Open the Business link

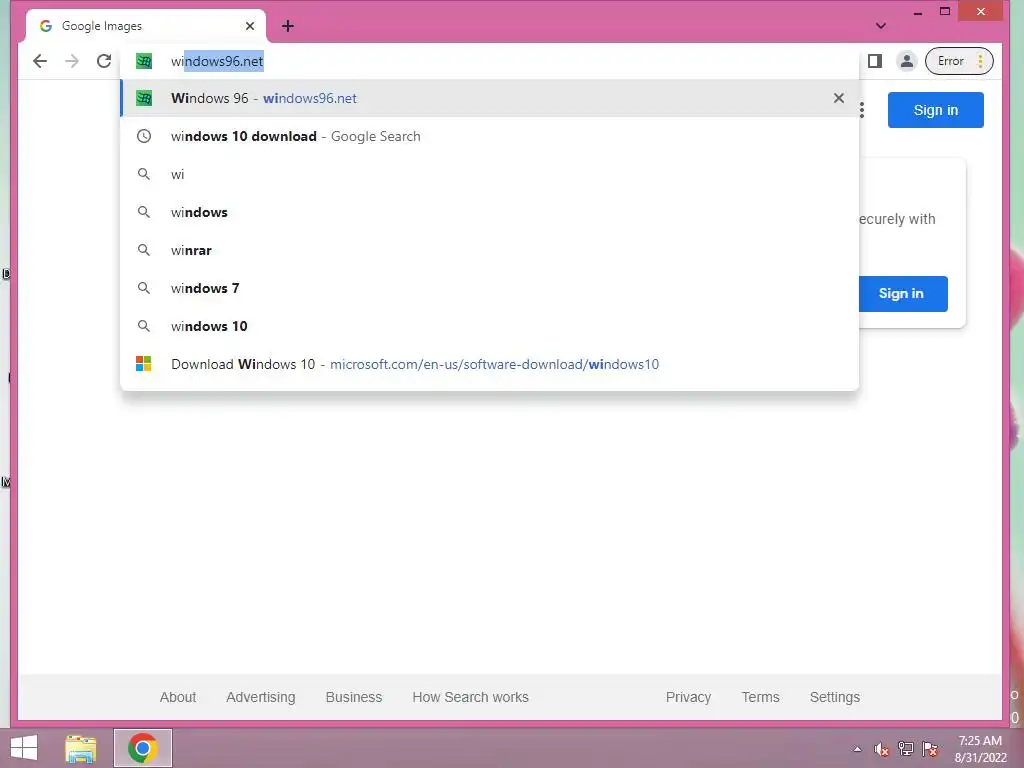pos(353,697)
